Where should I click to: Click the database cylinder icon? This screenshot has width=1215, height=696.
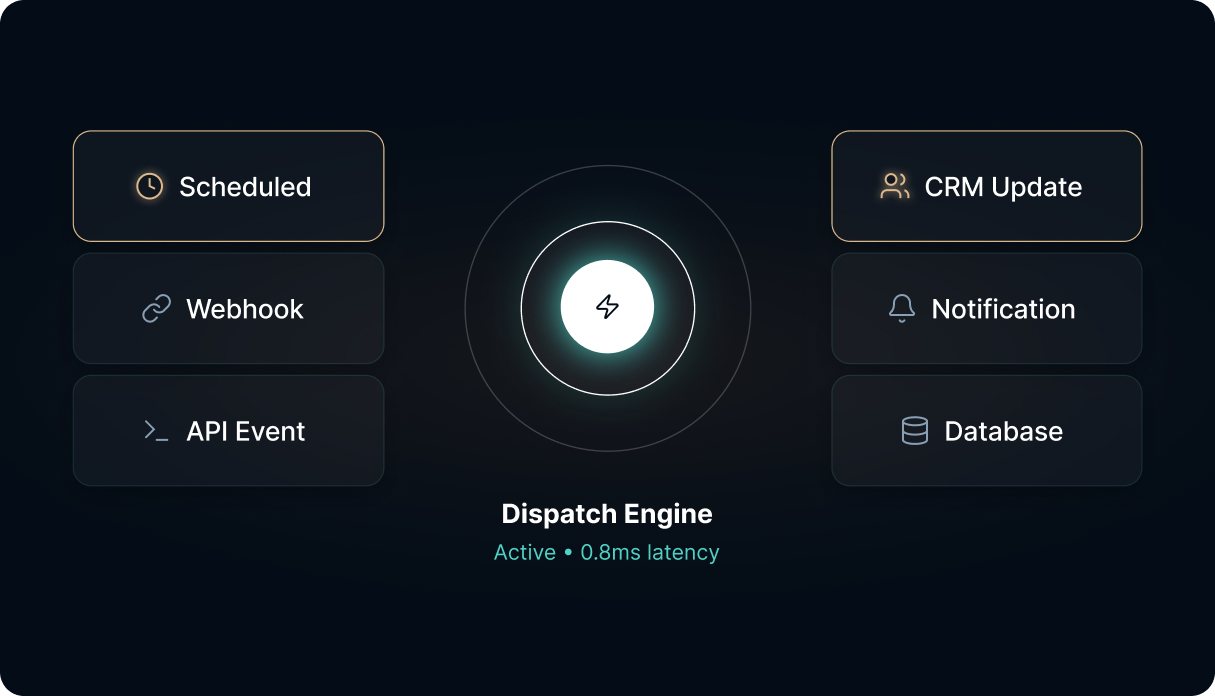pos(914,431)
